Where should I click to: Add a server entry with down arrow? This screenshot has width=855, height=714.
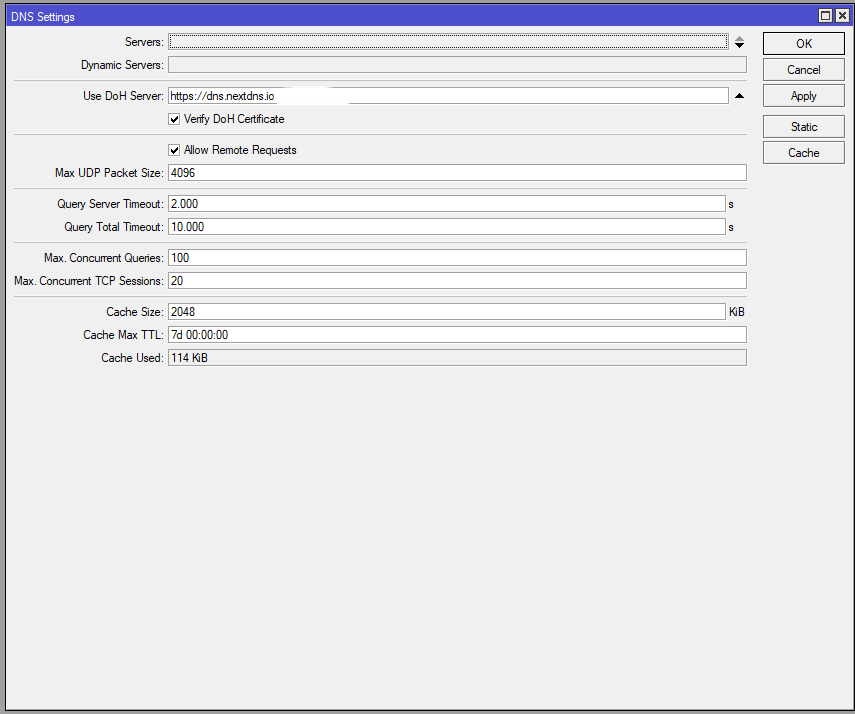(x=739, y=45)
